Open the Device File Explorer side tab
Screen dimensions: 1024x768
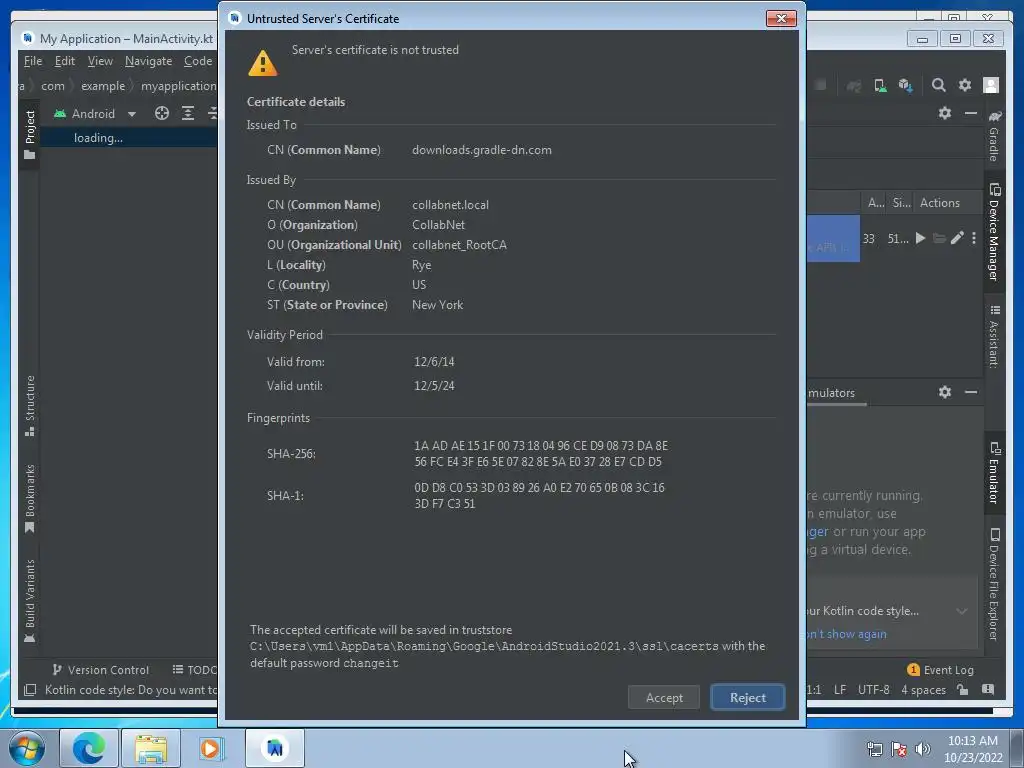[x=994, y=584]
